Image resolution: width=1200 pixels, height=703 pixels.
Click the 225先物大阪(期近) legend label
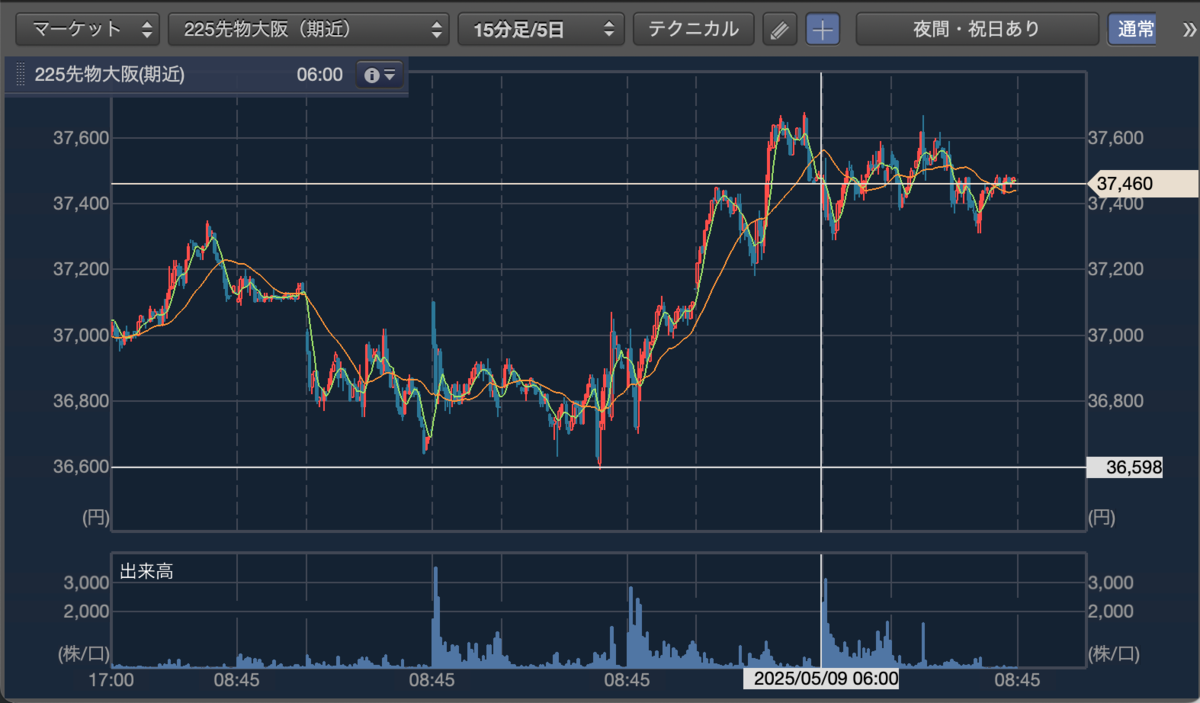(109, 75)
